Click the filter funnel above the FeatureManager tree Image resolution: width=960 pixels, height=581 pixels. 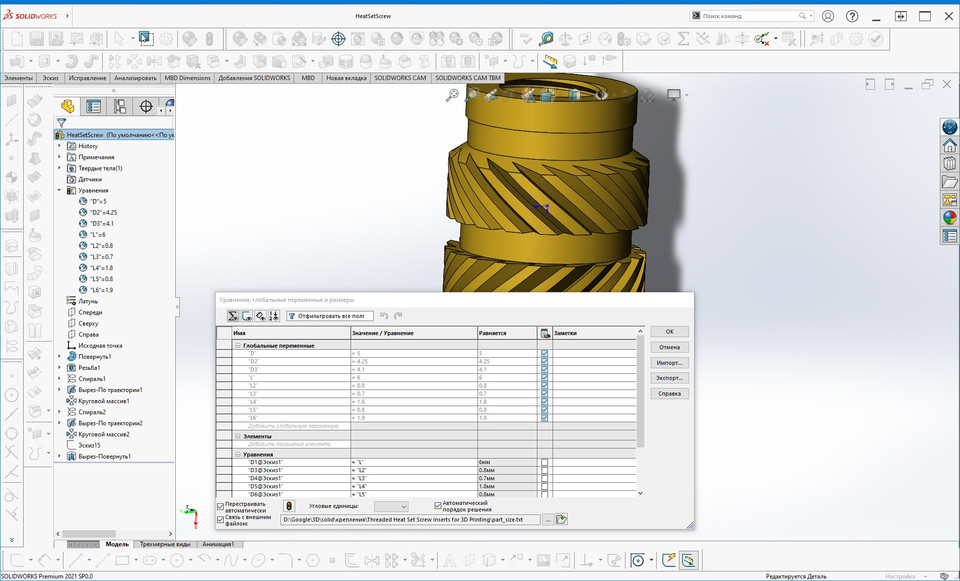pos(62,122)
